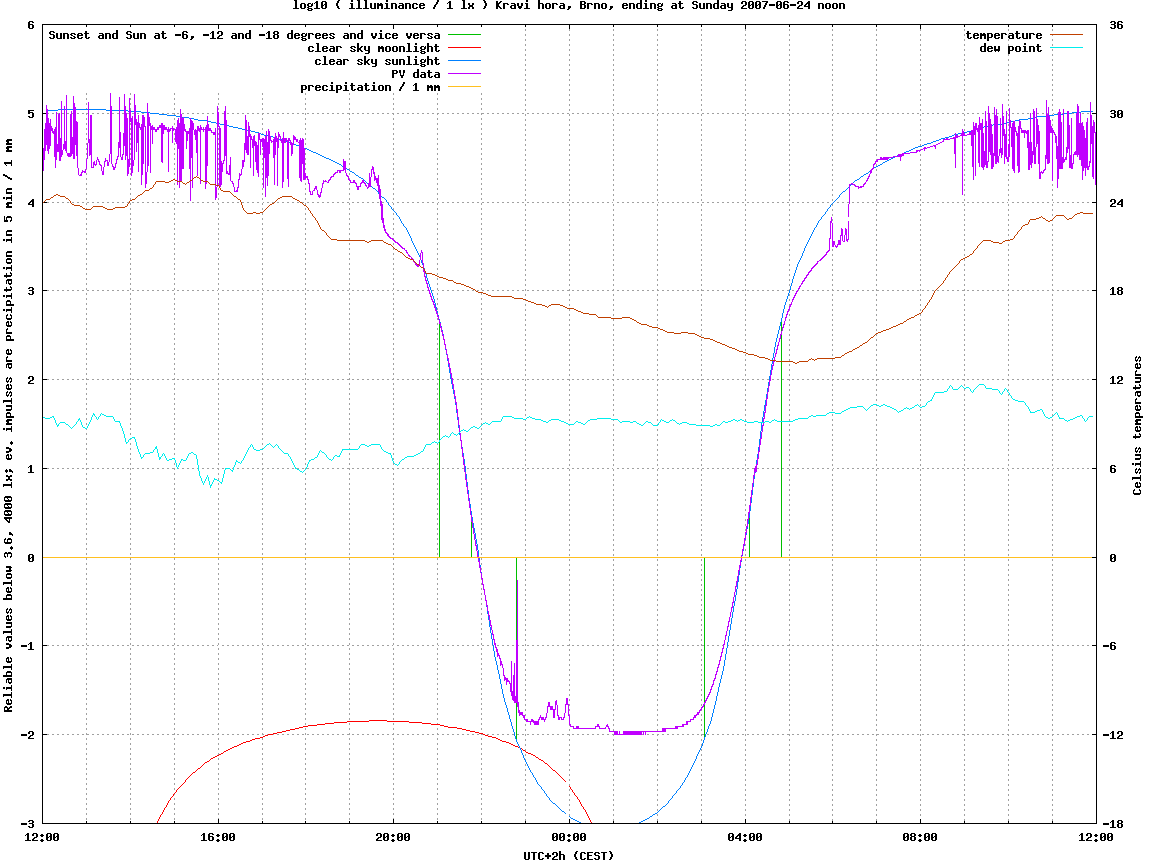Viewport: 1151px width, 863px height.
Task: Click the chart title mentioning Kravi hora, Brno
Action: pyautogui.click(x=569, y=6)
